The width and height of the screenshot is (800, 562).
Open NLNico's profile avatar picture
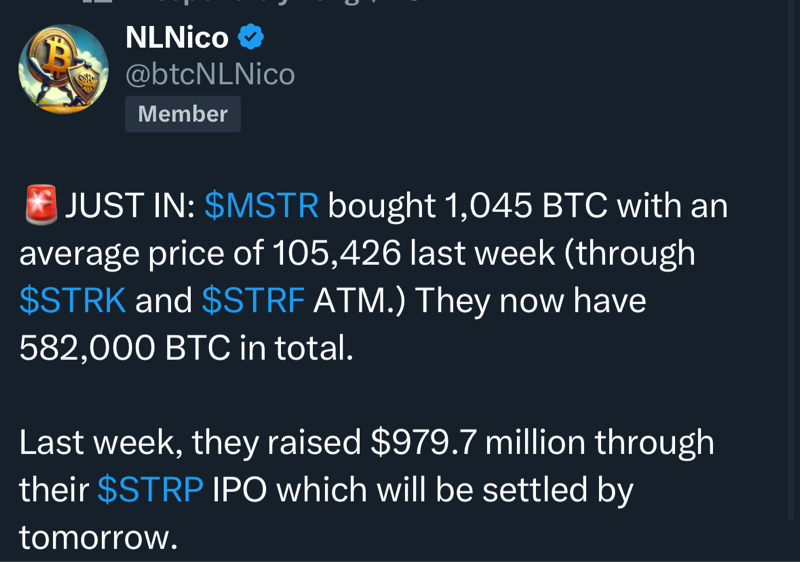[63, 69]
